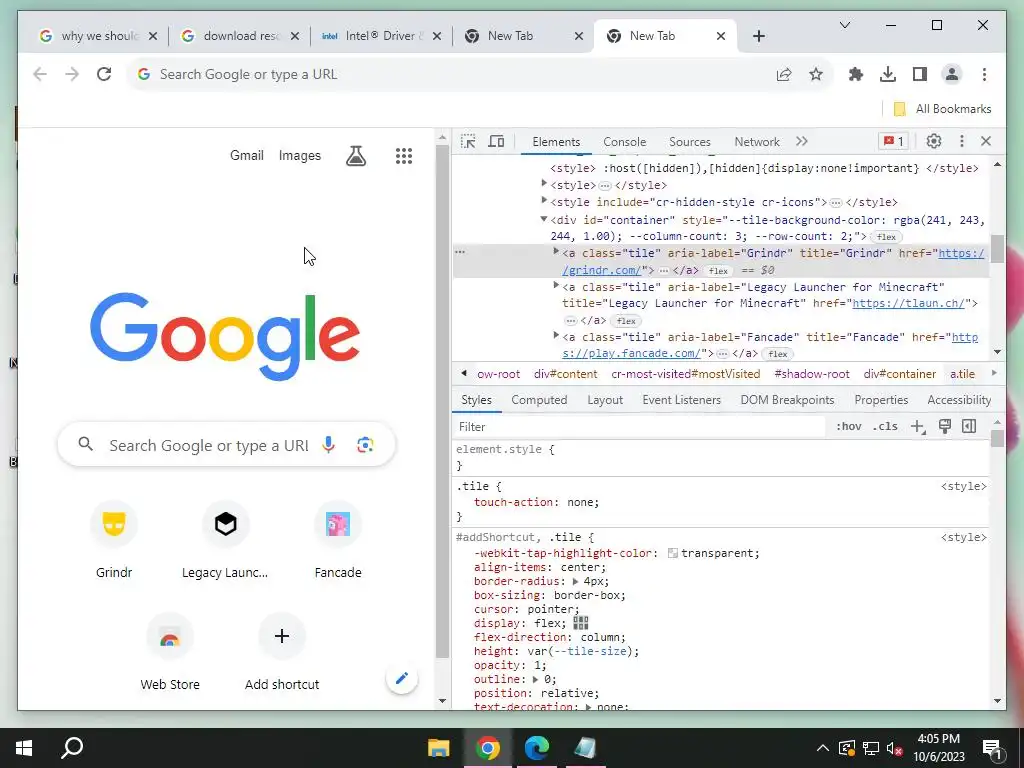Expand the outline 0 shorthand
Image resolution: width=1024 pixels, height=768 pixels.
coord(536,679)
